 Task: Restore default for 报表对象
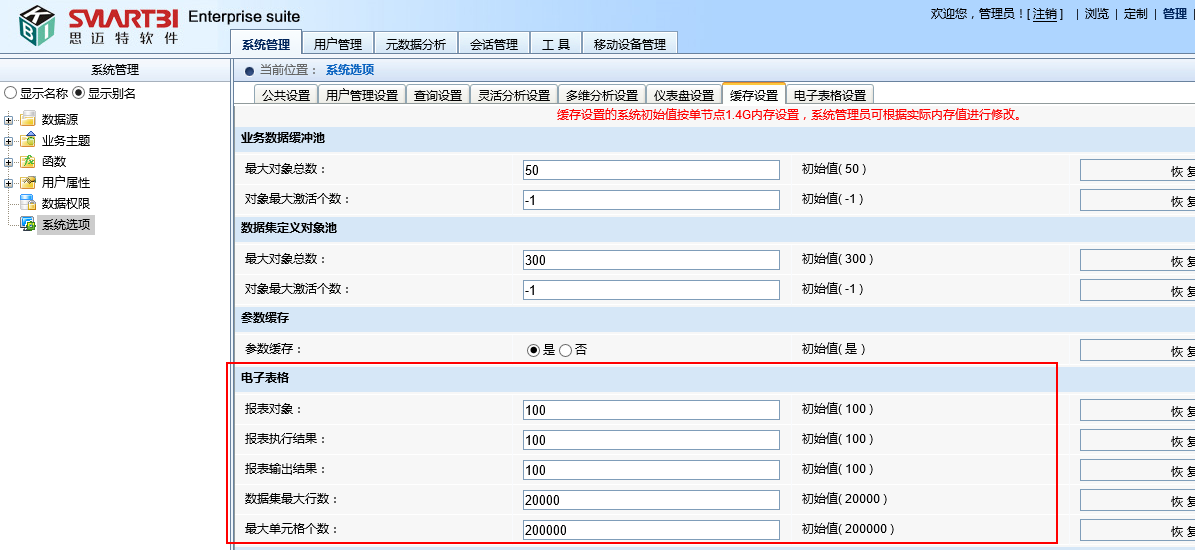(x=1137, y=410)
